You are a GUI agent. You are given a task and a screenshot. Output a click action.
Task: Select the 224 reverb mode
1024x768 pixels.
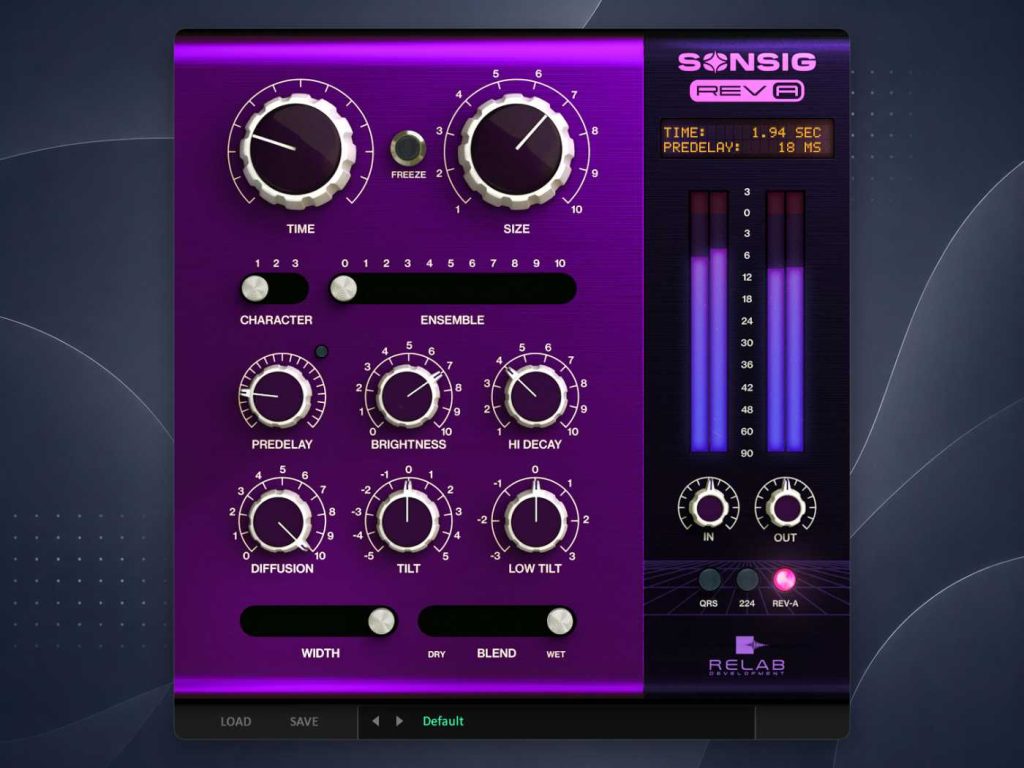tap(747, 579)
